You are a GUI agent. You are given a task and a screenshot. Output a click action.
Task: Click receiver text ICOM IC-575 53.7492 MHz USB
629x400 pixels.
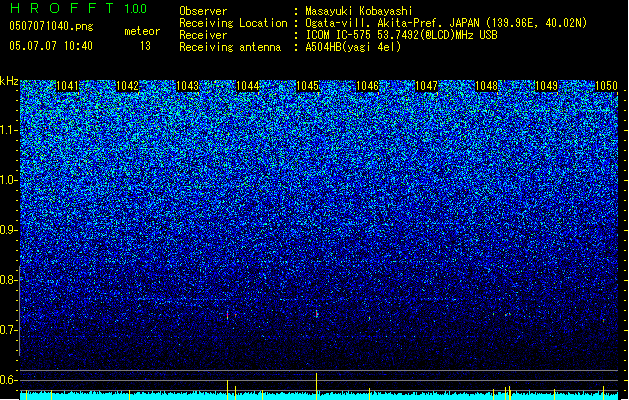click(x=401, y=35)
